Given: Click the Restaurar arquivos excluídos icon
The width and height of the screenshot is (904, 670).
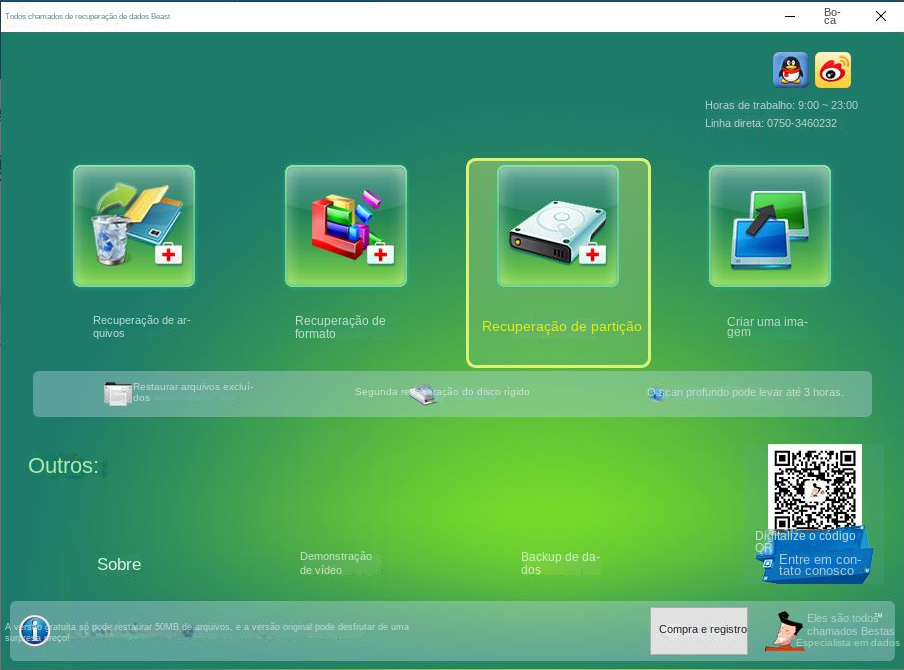Looking at the screenshot, I should click(x=118, y=392).
